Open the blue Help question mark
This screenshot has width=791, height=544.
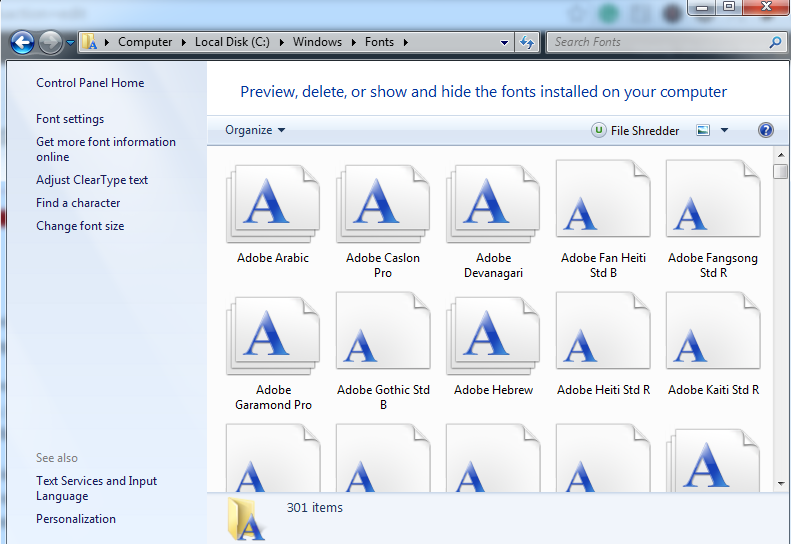[x=765, y=130]
